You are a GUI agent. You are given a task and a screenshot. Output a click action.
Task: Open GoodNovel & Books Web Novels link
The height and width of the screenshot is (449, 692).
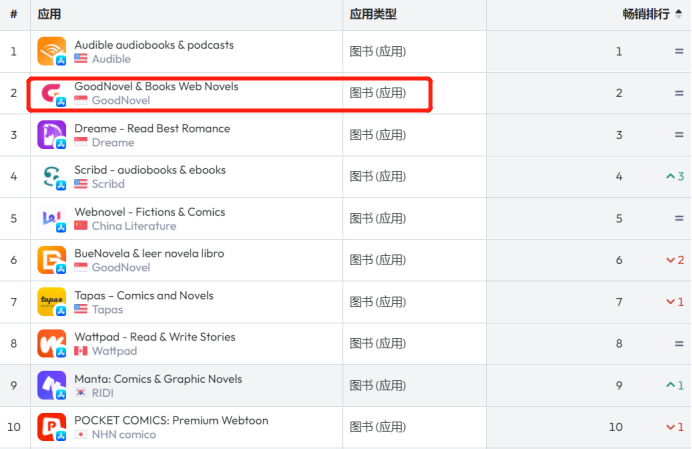click(x=156, y=87)
